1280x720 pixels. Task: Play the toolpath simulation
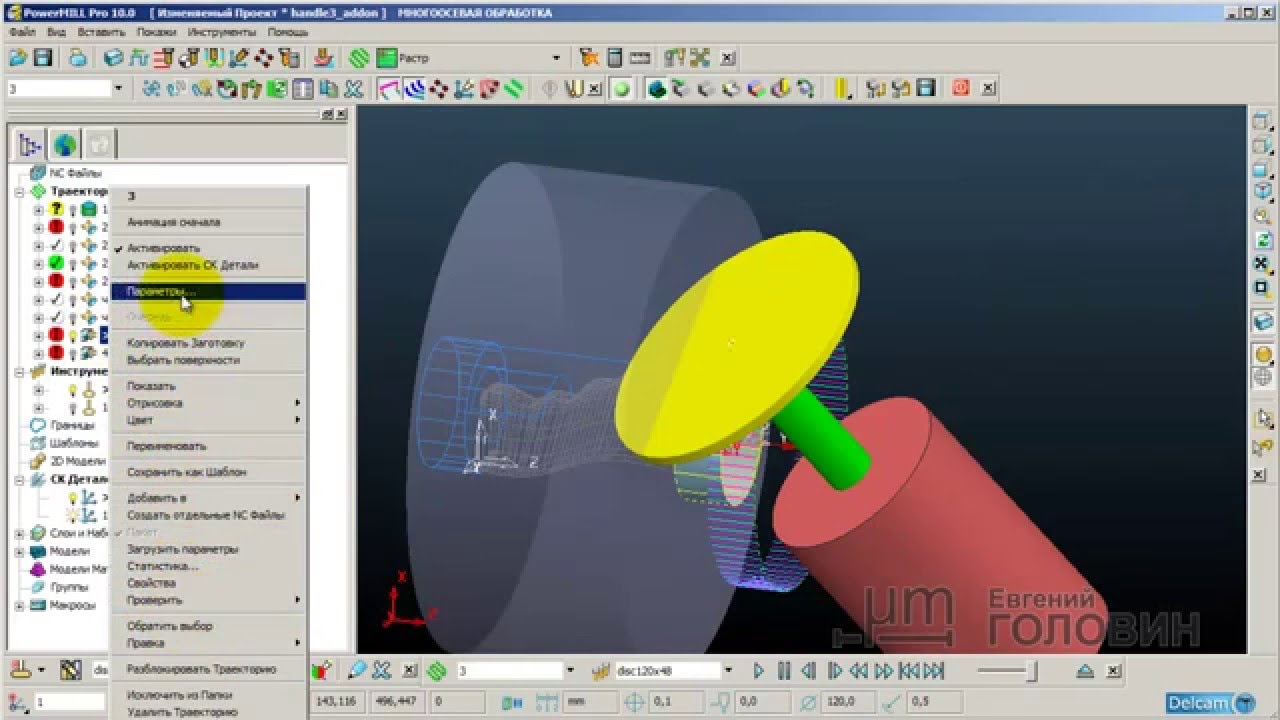tap(758, 671)
